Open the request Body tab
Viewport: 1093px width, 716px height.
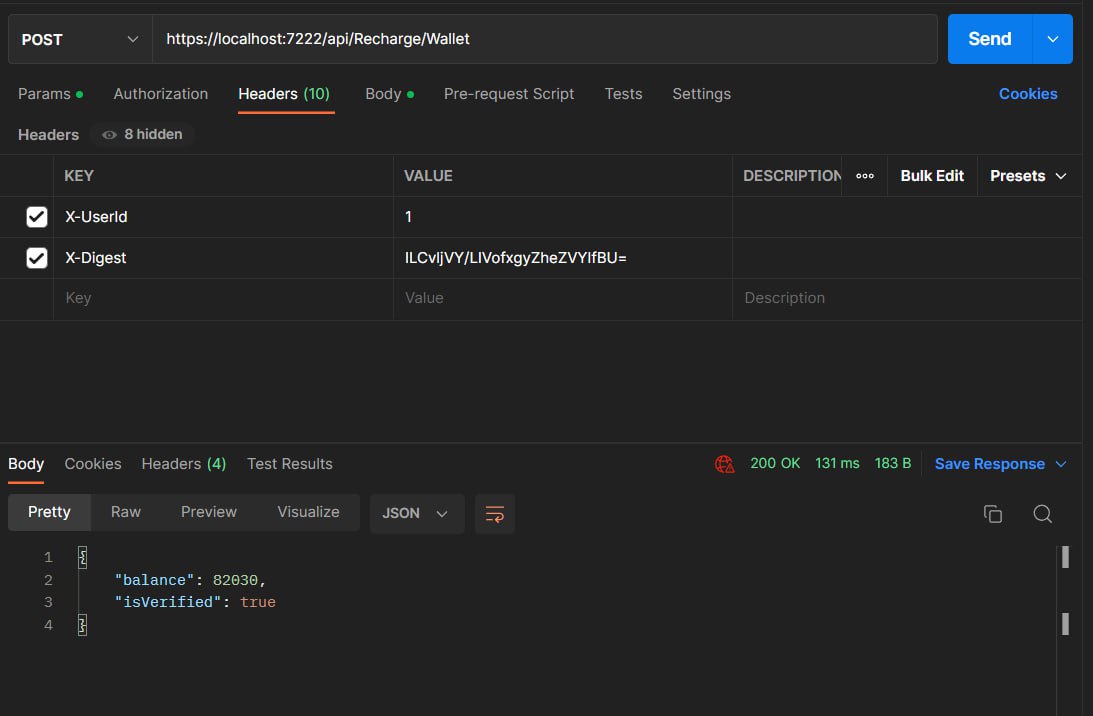(x=389, y=93)
